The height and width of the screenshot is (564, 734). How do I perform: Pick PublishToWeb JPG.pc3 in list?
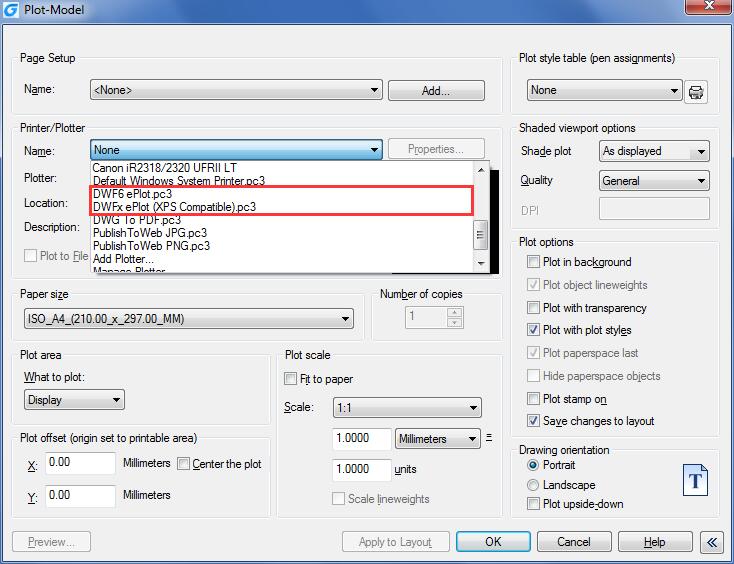click(x=150, y=233)
